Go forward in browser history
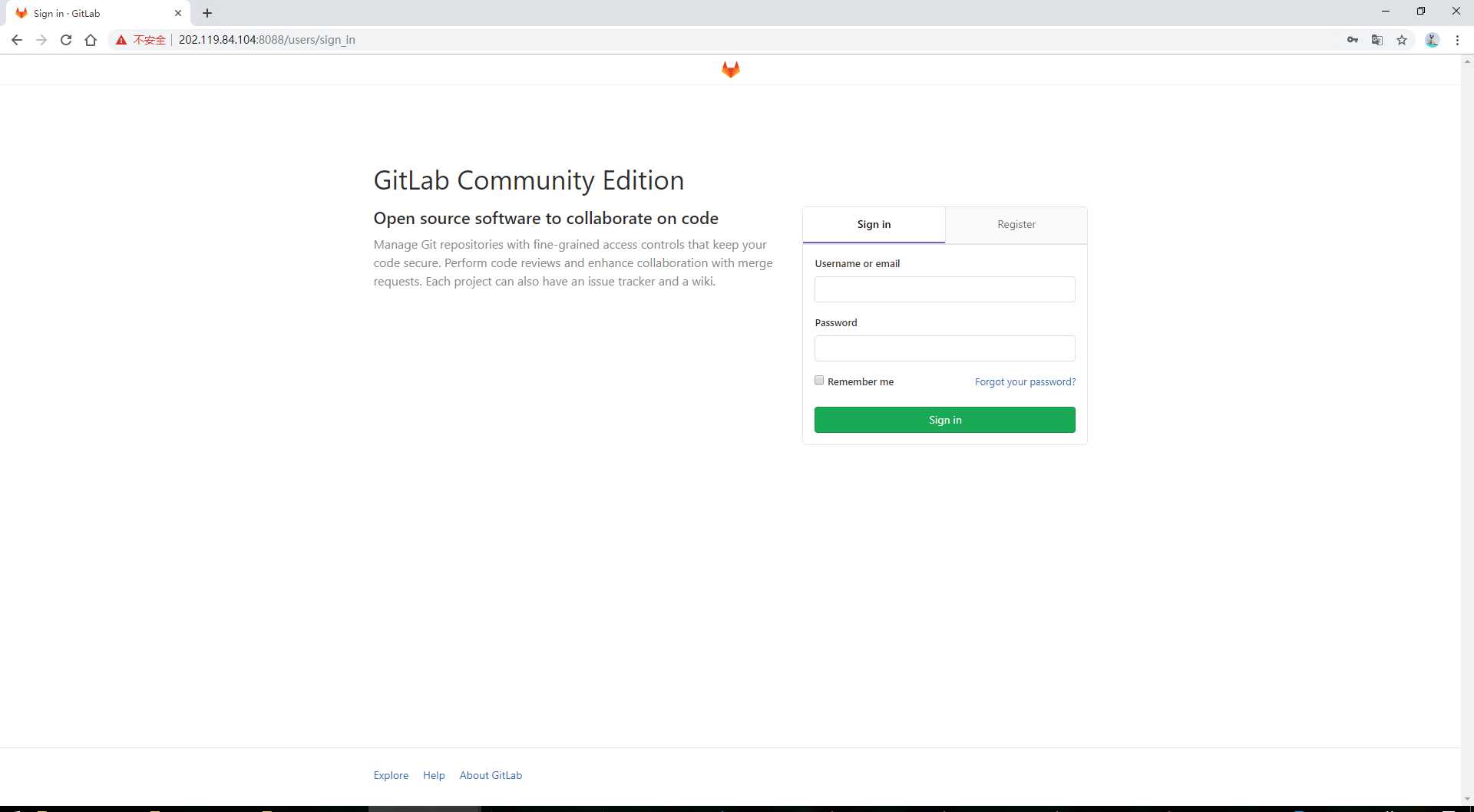The width and height of the screenshot is (1474, 812). coord(41,40)
